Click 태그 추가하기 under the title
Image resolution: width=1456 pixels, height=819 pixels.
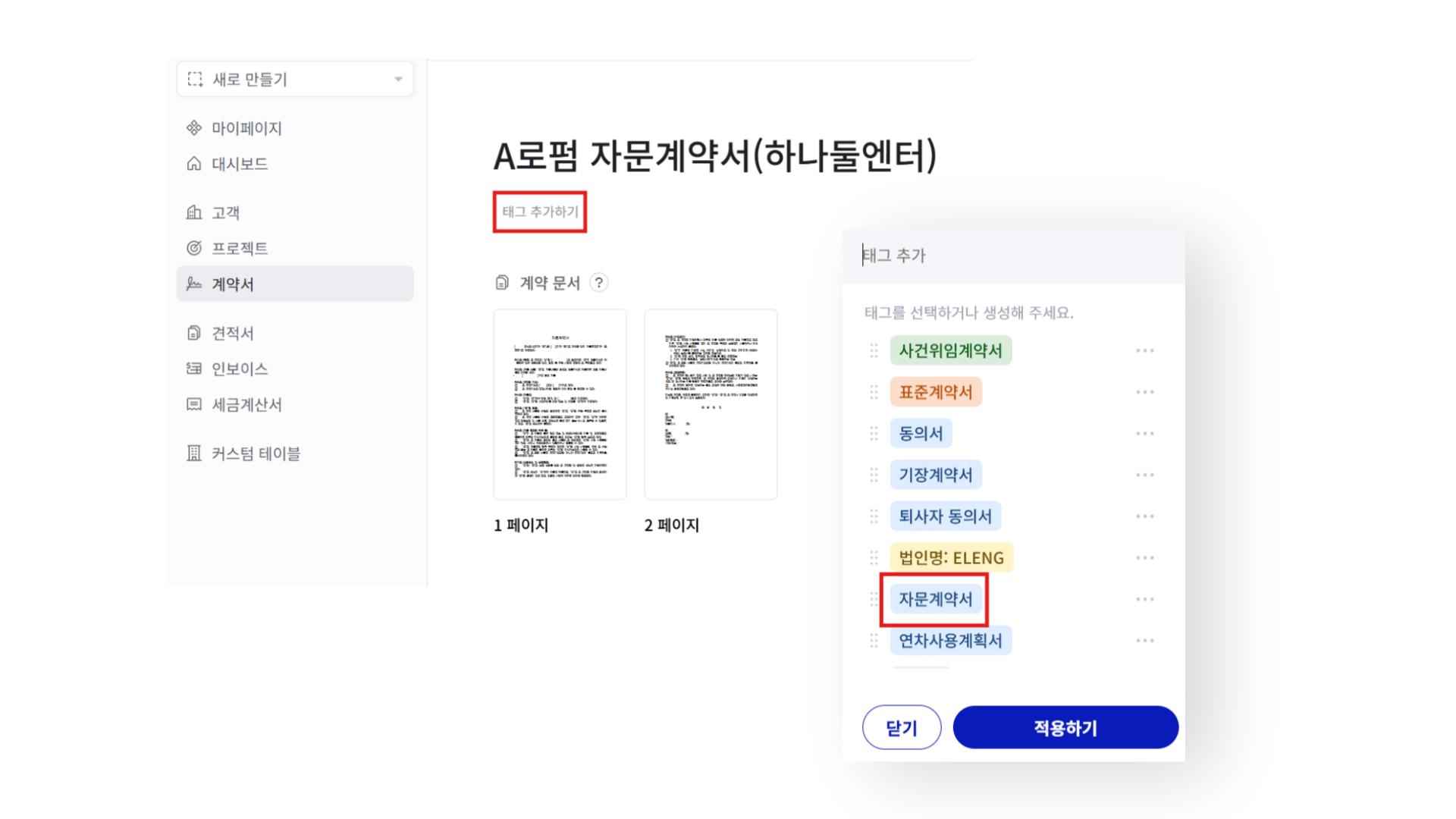(540, 212)
